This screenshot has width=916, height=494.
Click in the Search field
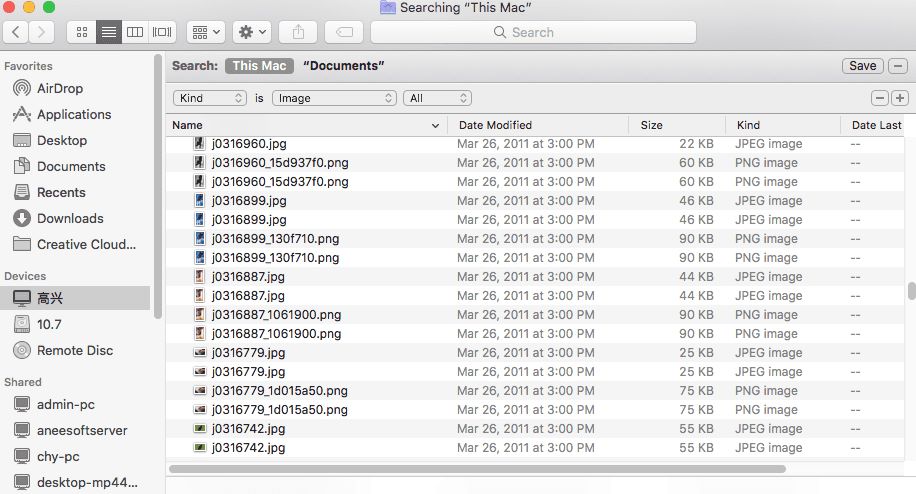point(533,32)
